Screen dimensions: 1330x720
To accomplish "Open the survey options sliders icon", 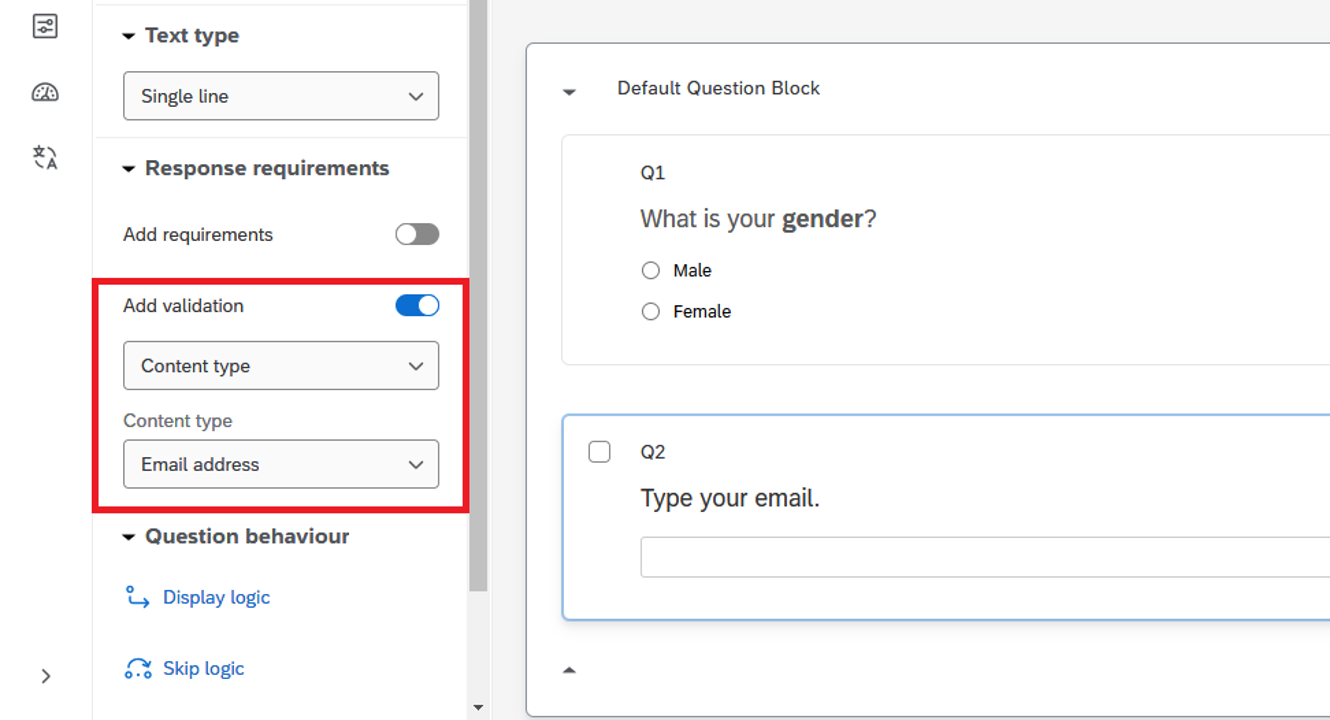I will (x=45, y=27).
